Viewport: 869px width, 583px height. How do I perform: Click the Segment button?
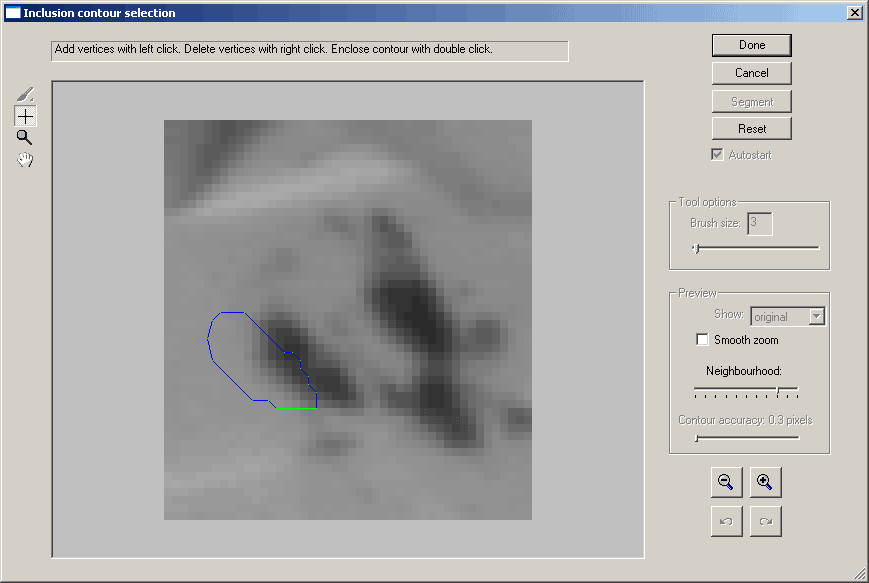(x=752, y=101)
